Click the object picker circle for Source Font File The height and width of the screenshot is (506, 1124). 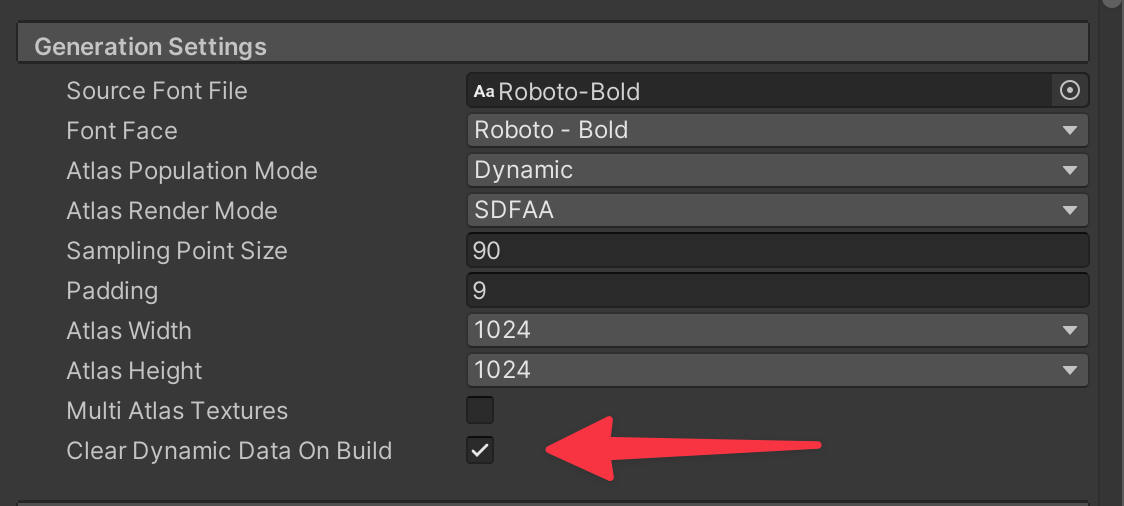click(x=1069, y=91)
